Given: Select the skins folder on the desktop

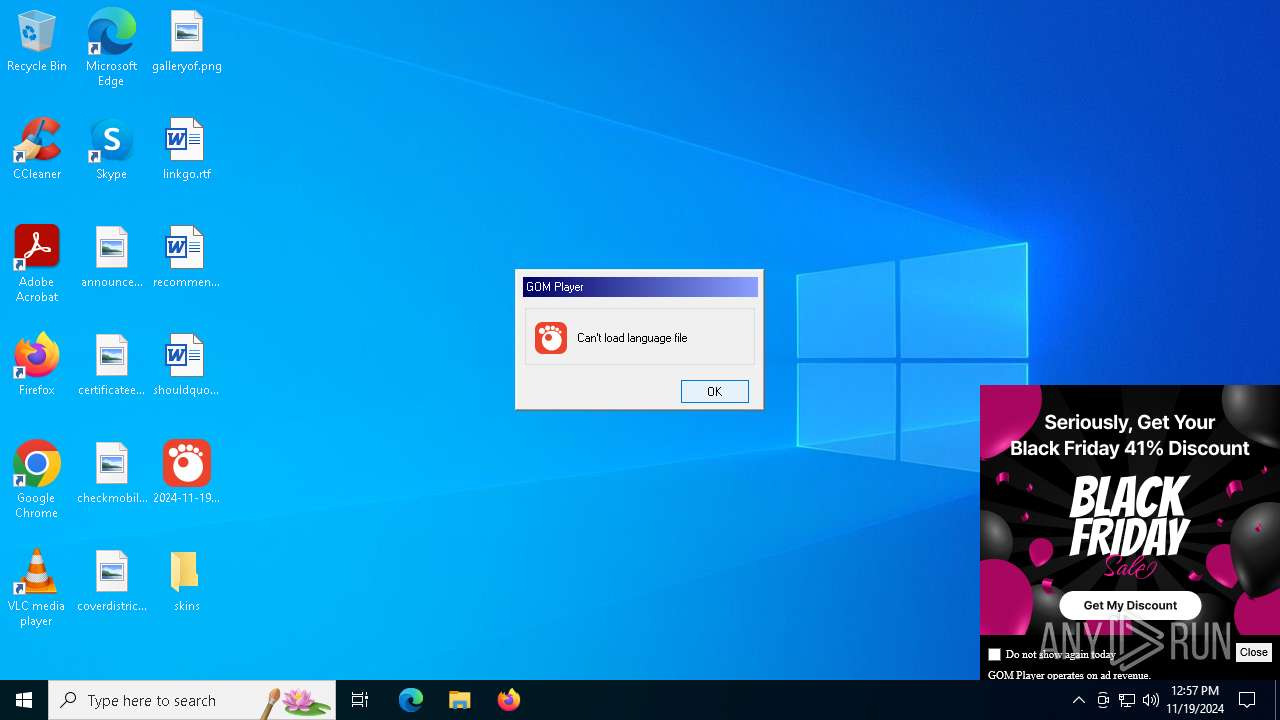Looking at the screenshot, I should (x=187, y=582).
